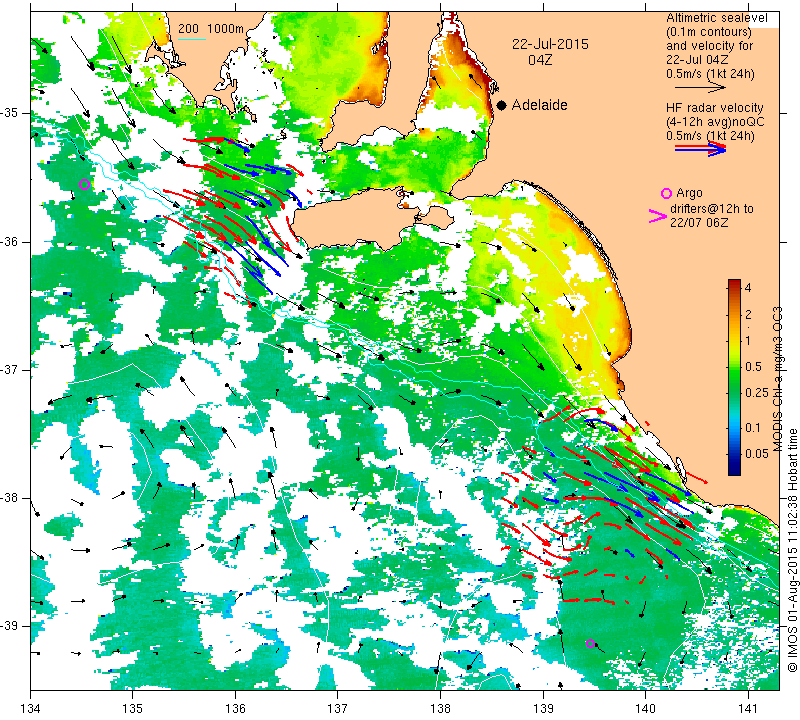Image resolution: width=800 pixels, height=720 pixels.
Task: Click colorbar value label 1
Action: point(748,340)
